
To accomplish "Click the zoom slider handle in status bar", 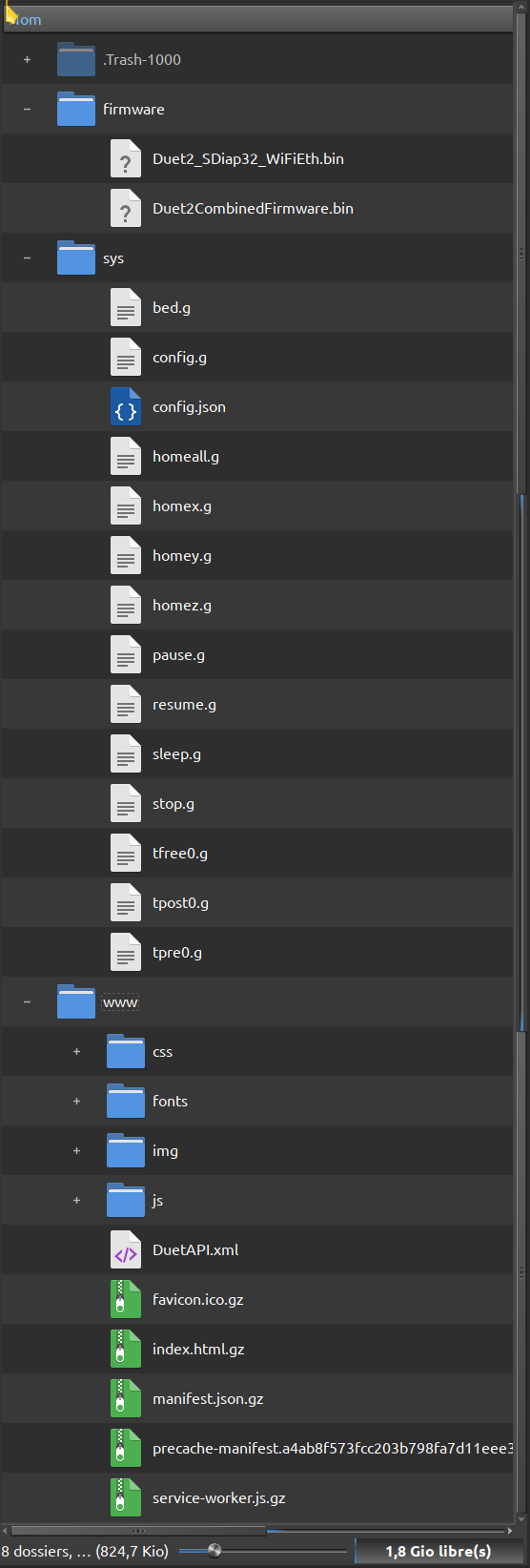I will pyautogui.click(x=214, y=1551).
